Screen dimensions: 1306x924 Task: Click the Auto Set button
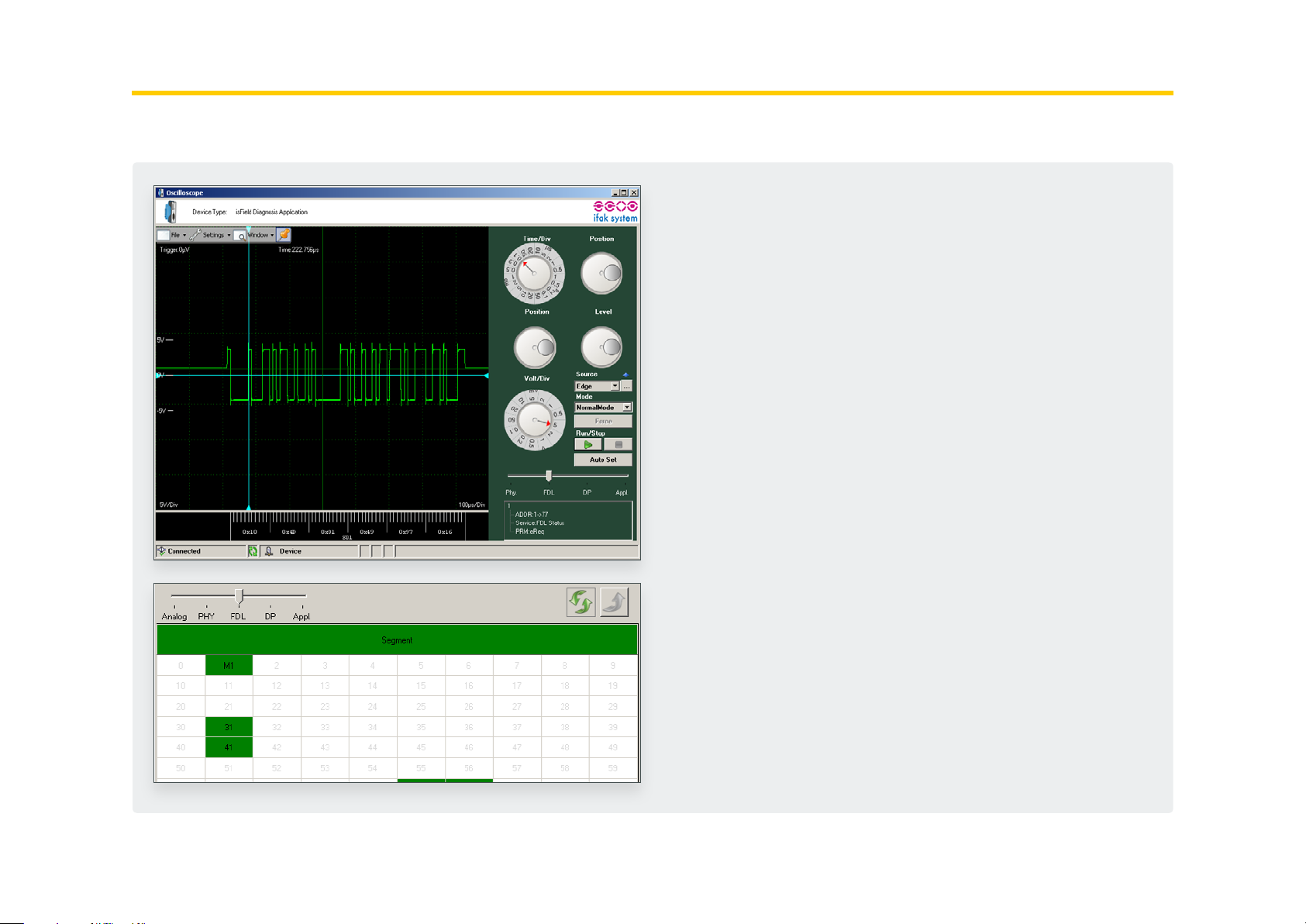pyautogui.click(x=603, y=460)
